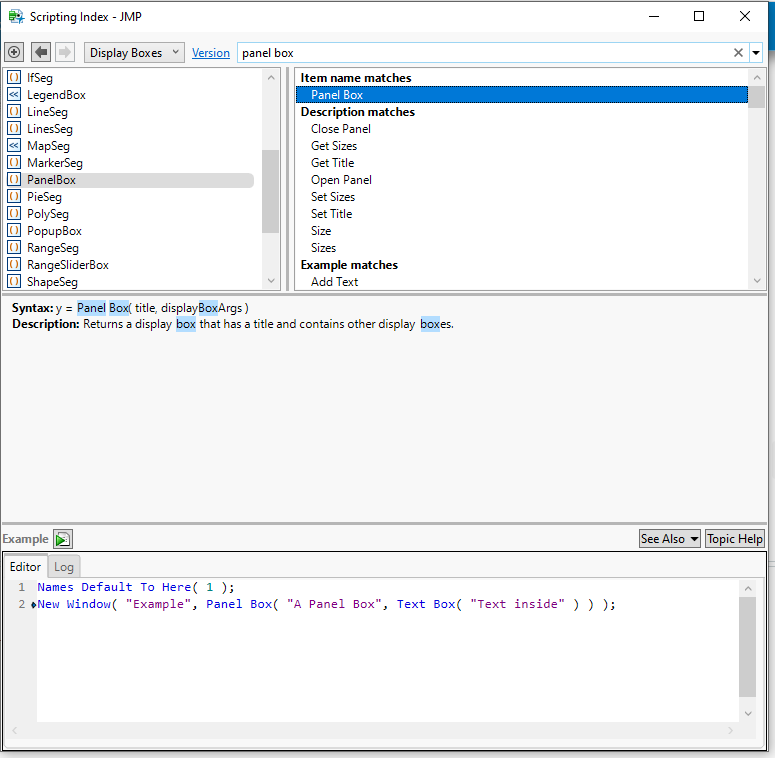Viewport: 775px width, 758px height.
Task: Click the icon beside MarkerSeg
Action: tap(14, 163)
